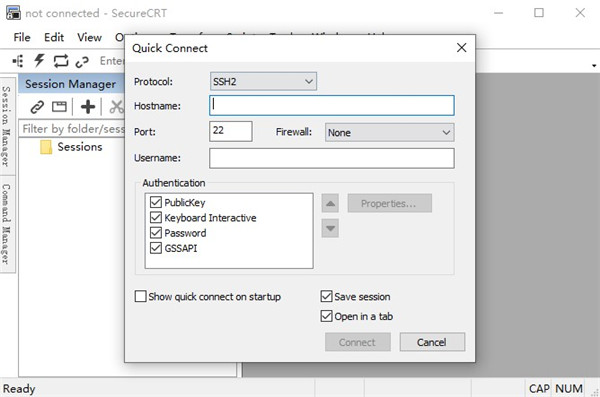Toggle the Keyboard Interactive checkbox
Image resolution: width=600 pixels, height=397 pixels.
point(156,217)
